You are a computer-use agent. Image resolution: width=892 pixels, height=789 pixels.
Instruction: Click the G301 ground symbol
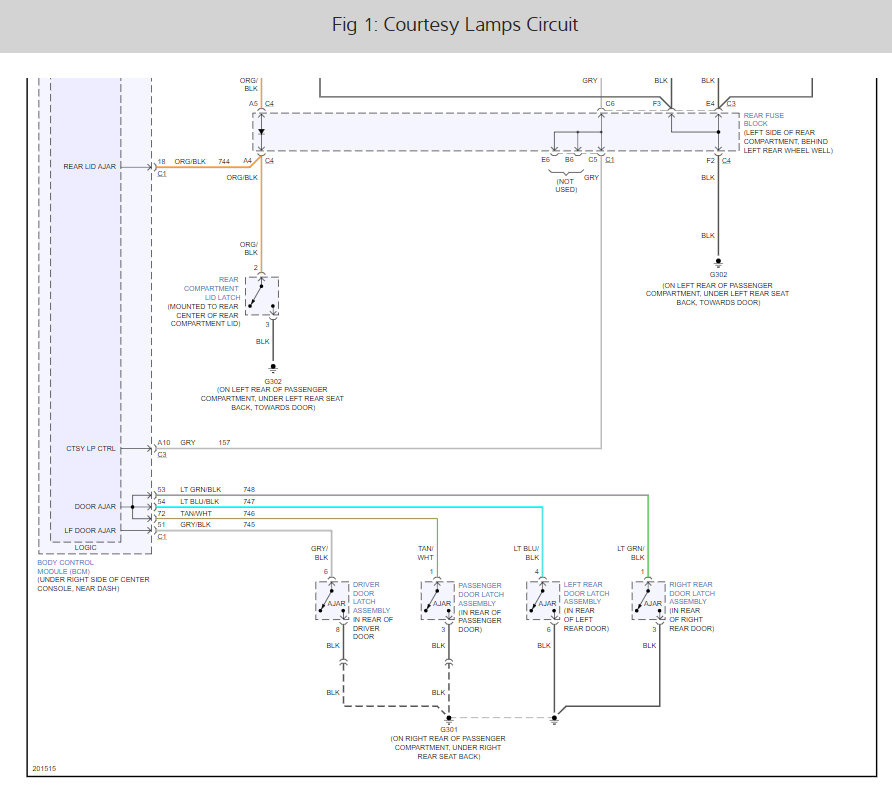tap(449, 719)
